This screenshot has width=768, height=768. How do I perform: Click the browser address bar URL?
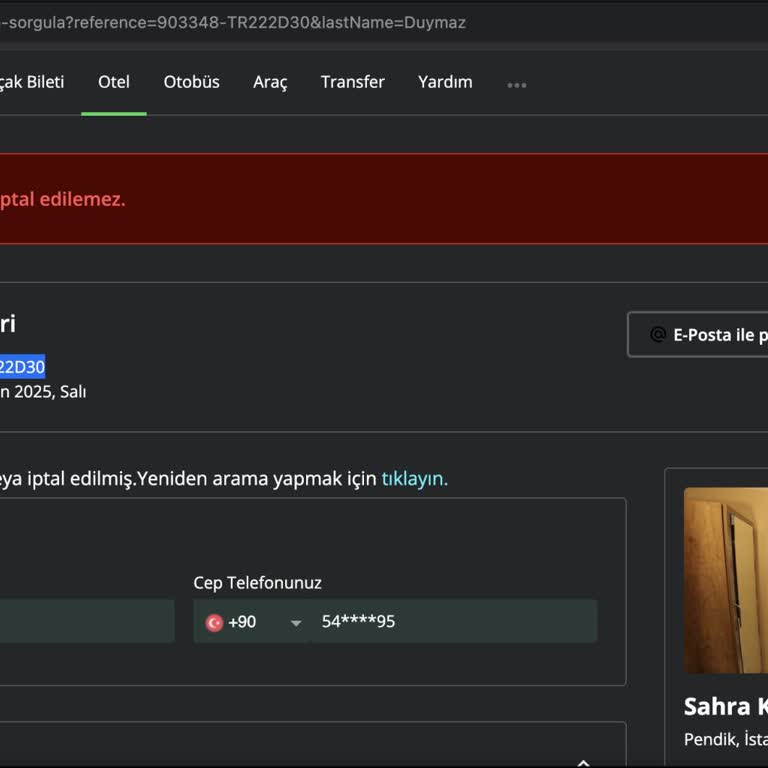pyautogui.click(x=233, y=22)
